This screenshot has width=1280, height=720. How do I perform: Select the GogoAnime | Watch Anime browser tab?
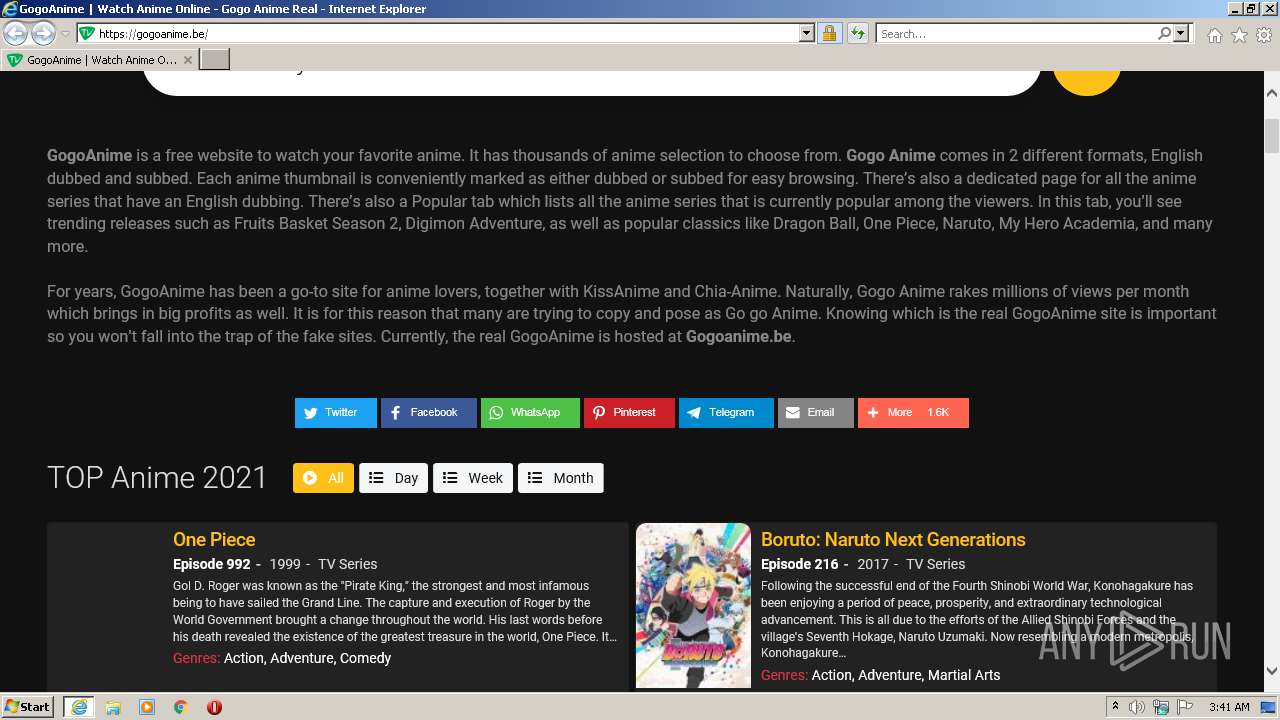point(100,60)
